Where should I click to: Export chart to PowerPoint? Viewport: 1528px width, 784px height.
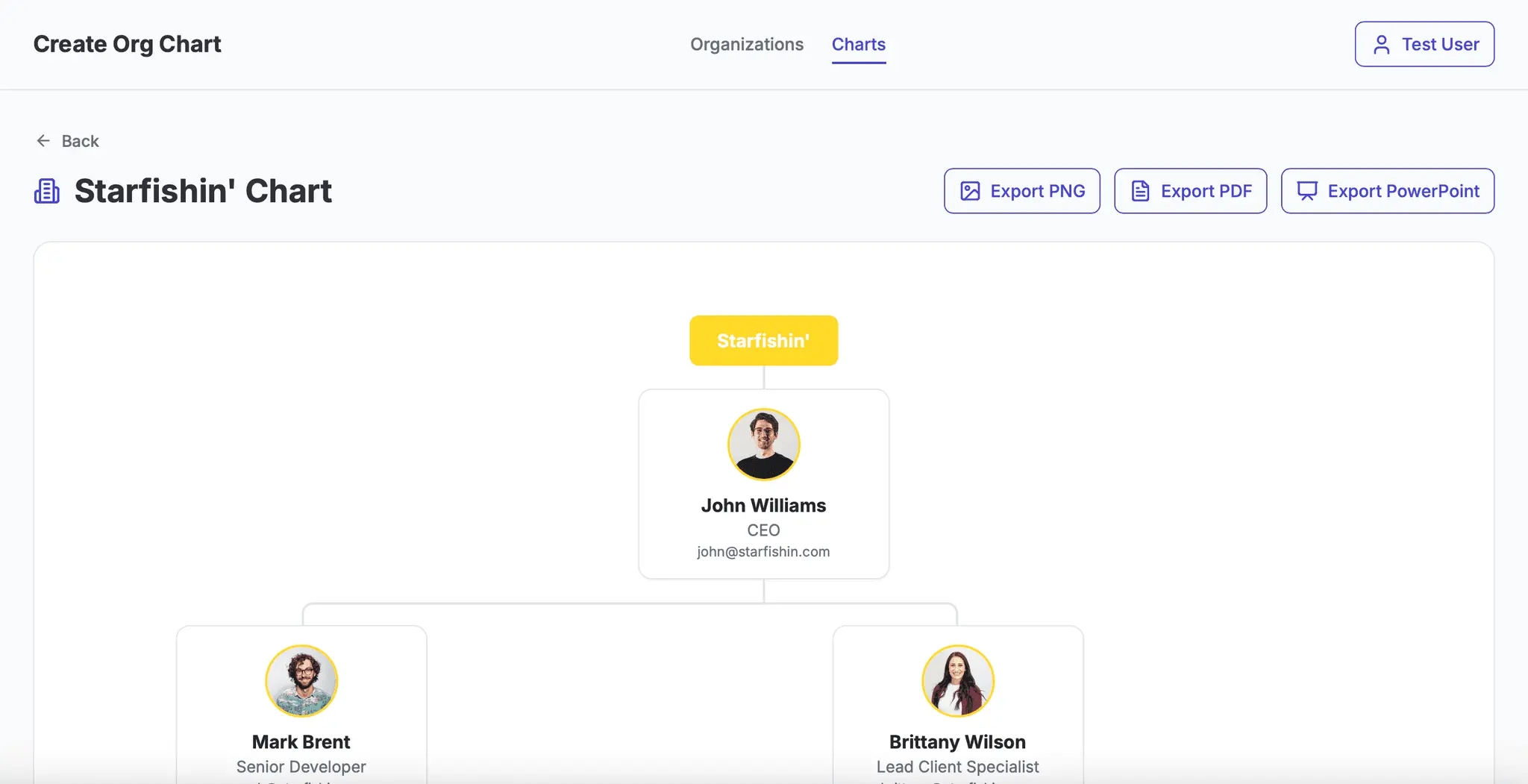pyautogui.click(x=1388, y=191)
